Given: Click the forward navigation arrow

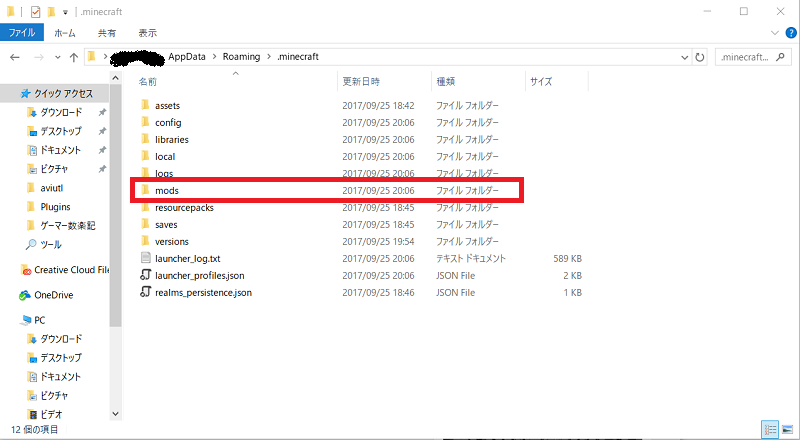Looking at the screenshot, I should click(x=39, y=57).
